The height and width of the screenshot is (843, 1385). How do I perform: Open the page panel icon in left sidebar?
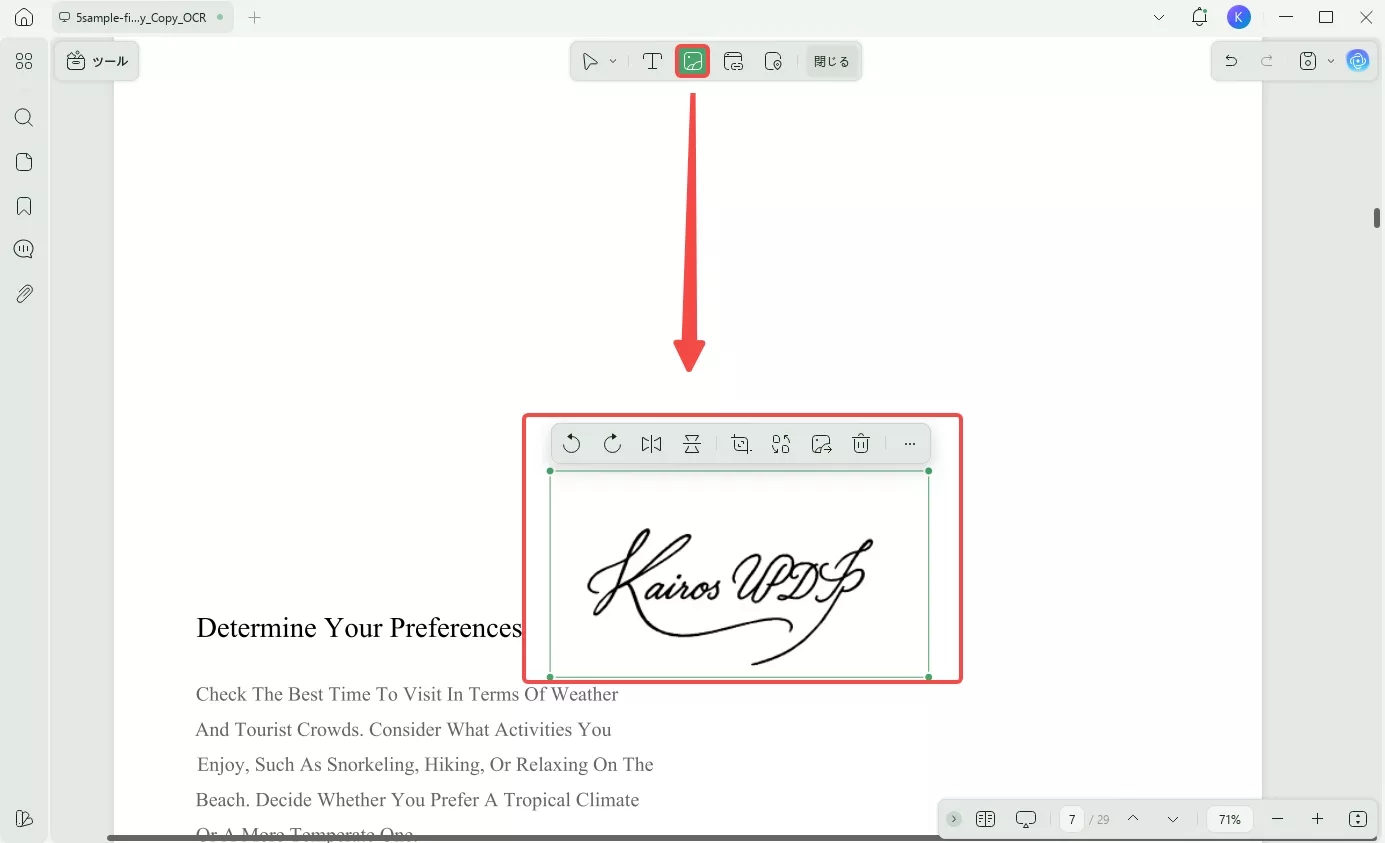point(24,162)
